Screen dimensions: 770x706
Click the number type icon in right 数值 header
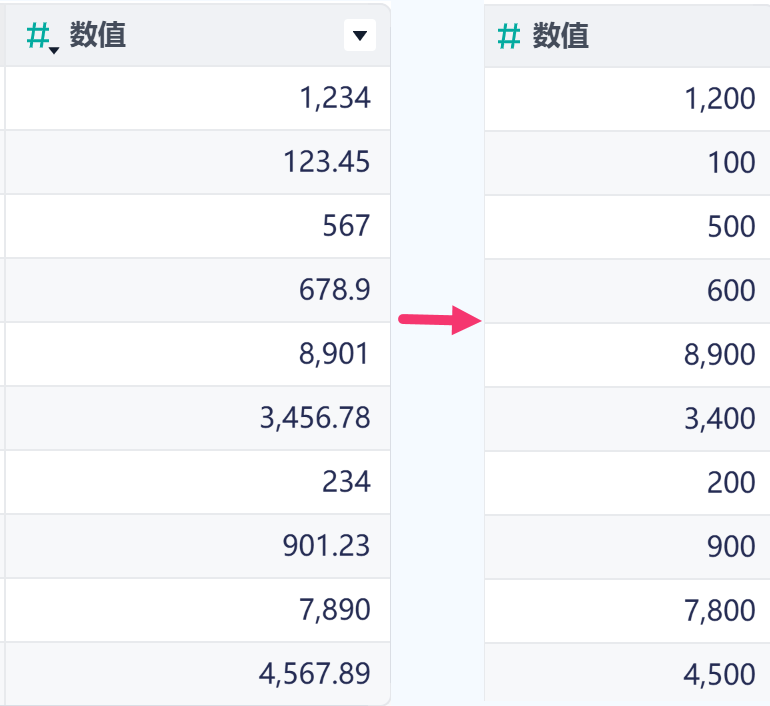508,37
